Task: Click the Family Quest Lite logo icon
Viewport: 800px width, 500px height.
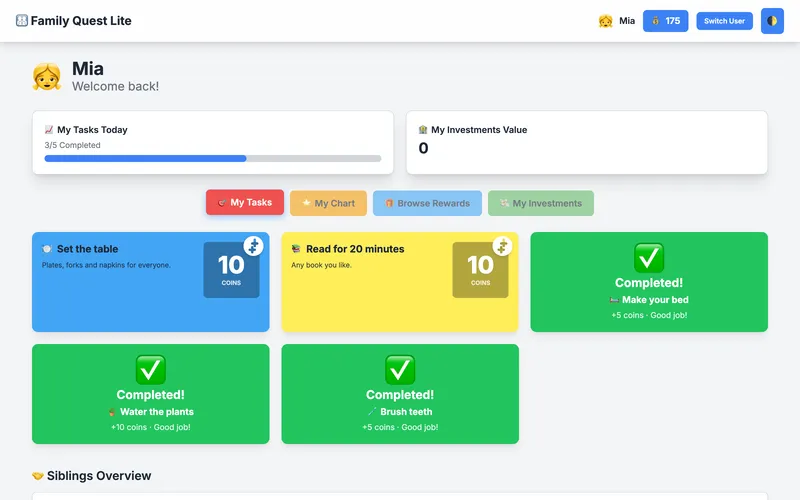Action: [x=21, y=20]
